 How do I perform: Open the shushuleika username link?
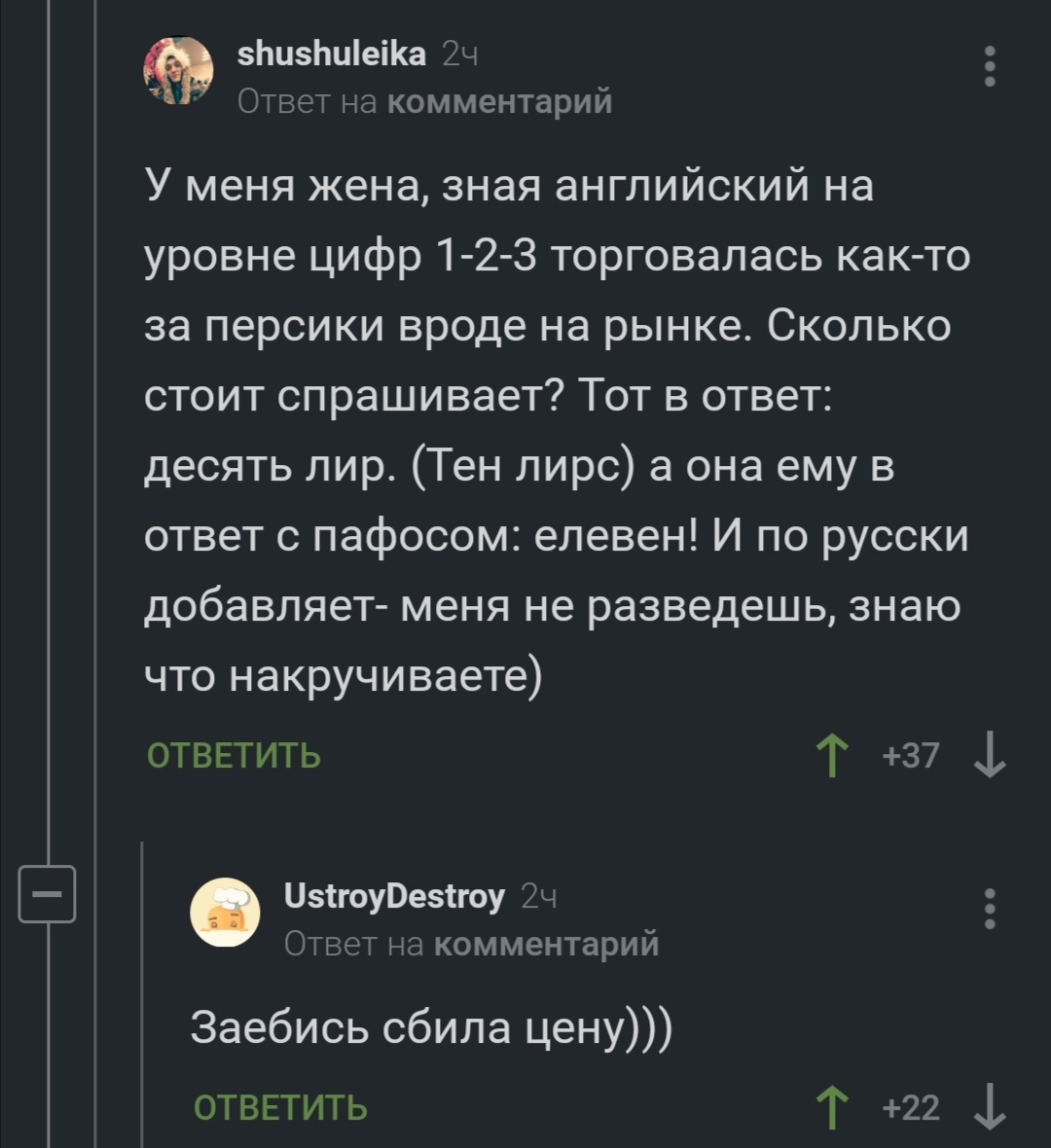[x=332, y=54]
